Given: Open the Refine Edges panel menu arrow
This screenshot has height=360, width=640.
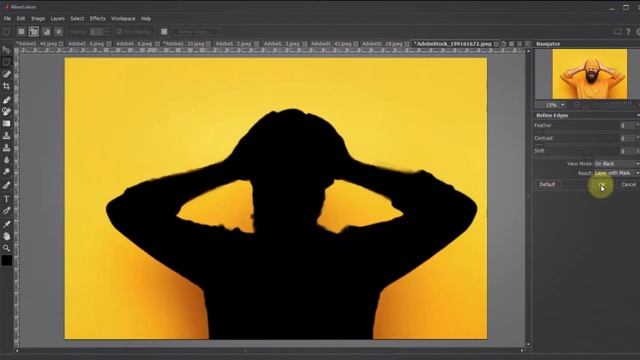Looking at the screenshot, I should [638, 116].
